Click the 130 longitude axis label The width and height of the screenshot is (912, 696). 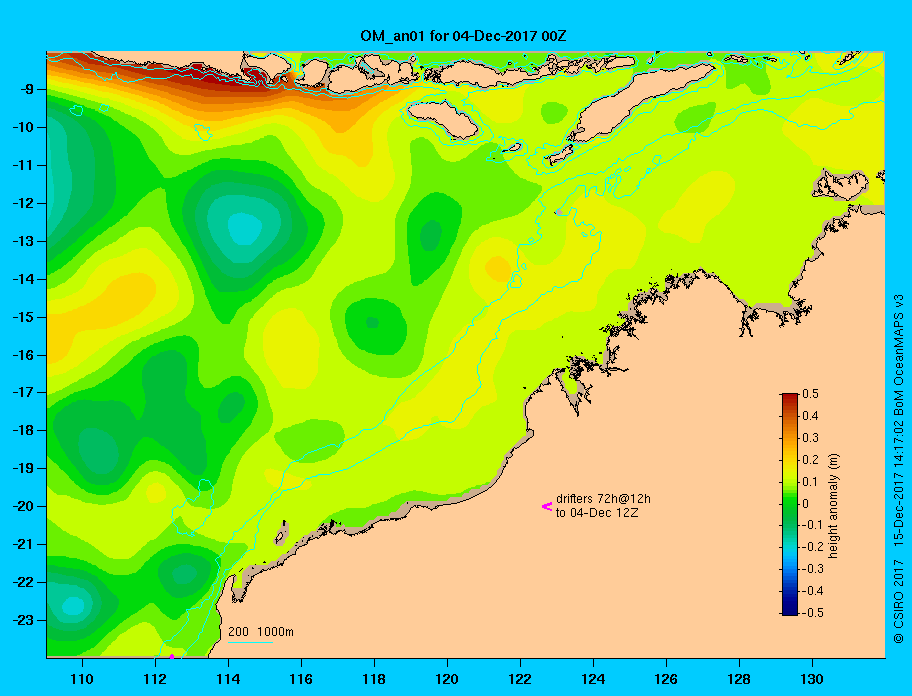pyautogui.click(x=812, y=679)
